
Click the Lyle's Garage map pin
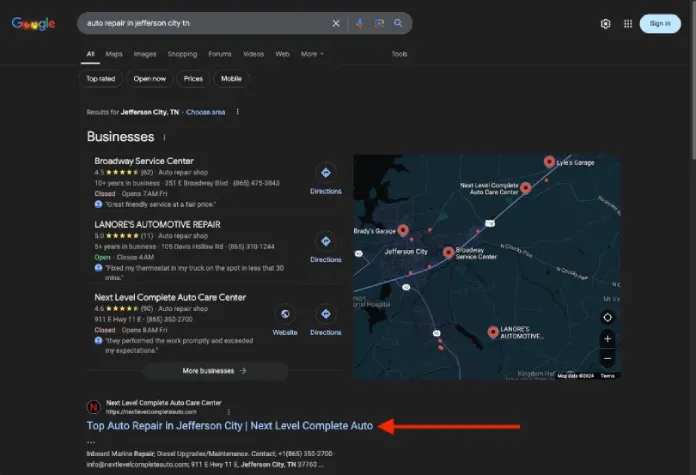[549, 162]
